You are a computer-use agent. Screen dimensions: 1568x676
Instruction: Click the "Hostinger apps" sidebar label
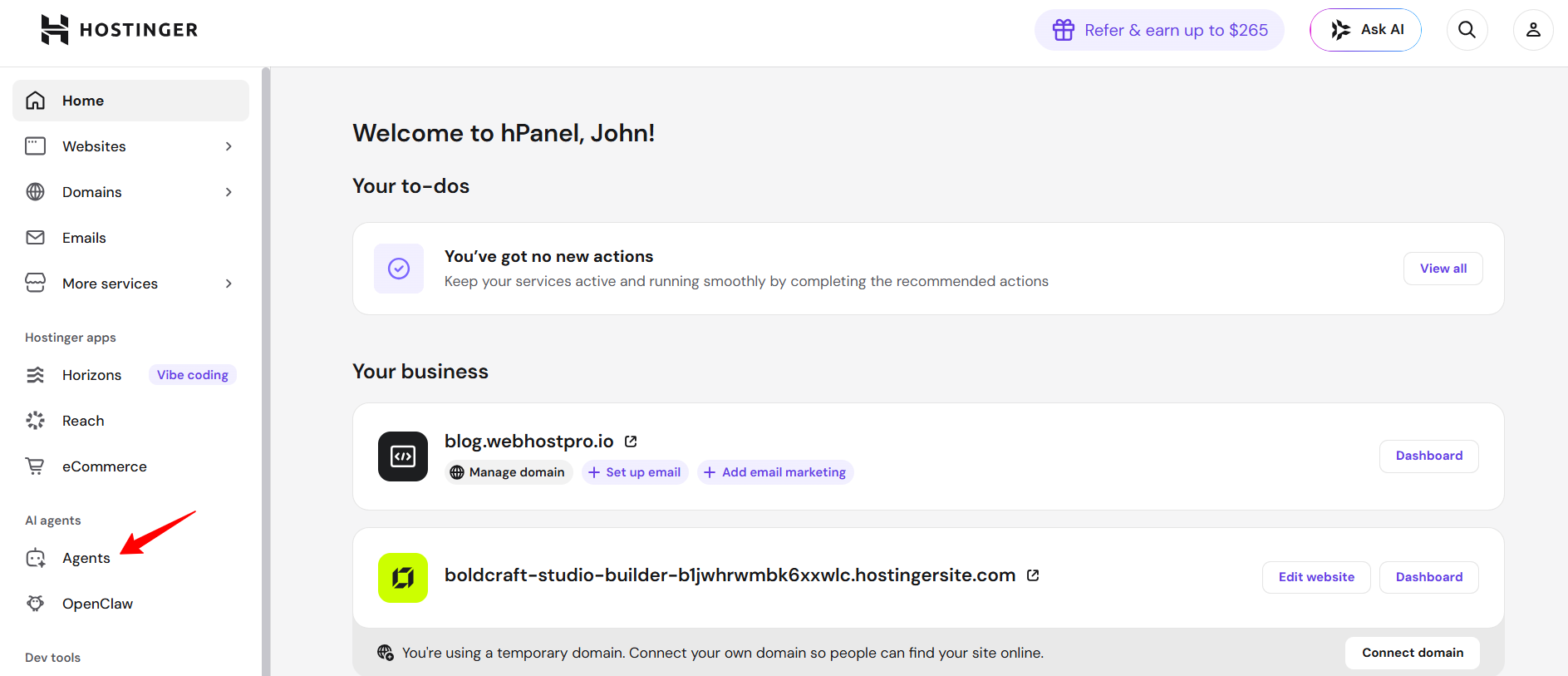click(x=71, y=338)
